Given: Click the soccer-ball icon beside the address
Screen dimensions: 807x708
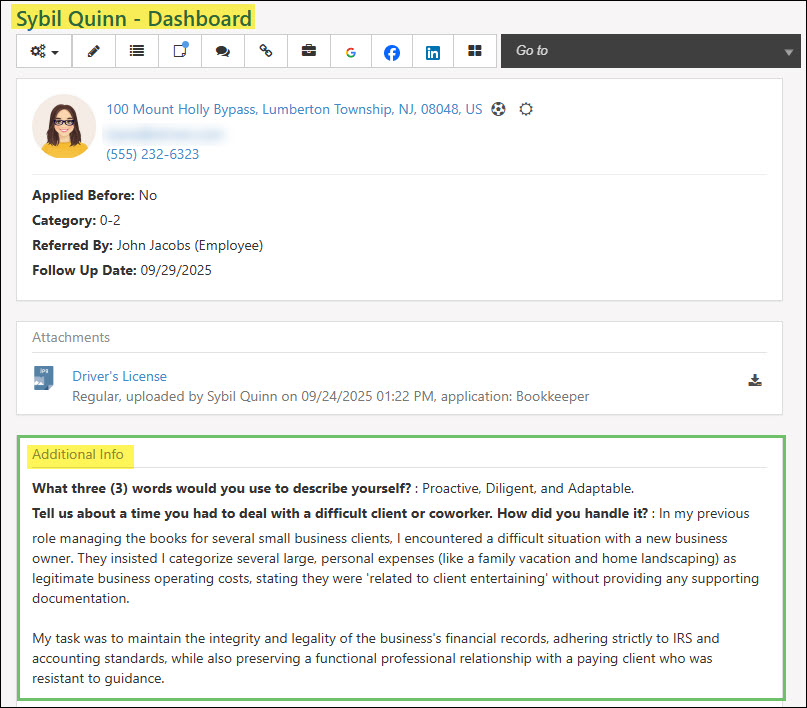Looking at the screenshot, I should 498,109.
